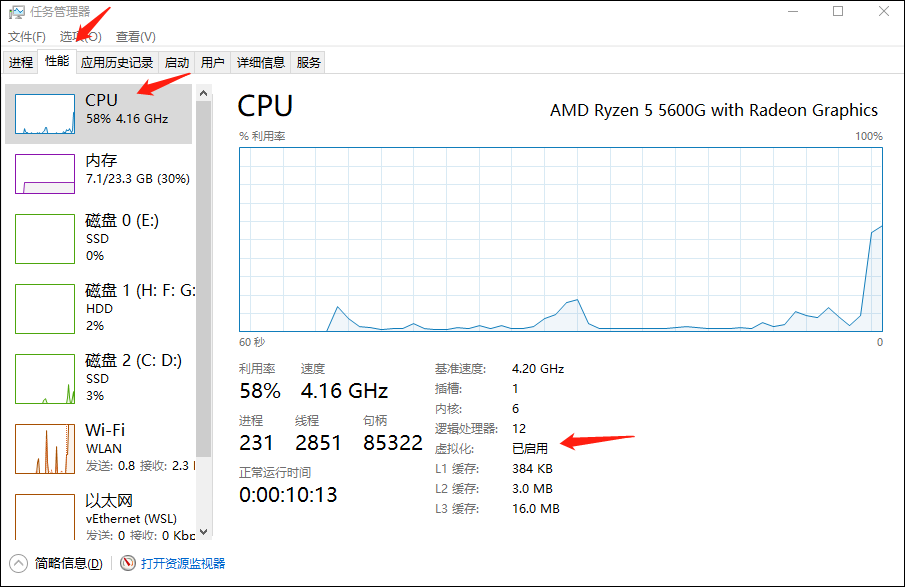Click the resource monitor icon

pyautogui.click(x=128, y=563)
